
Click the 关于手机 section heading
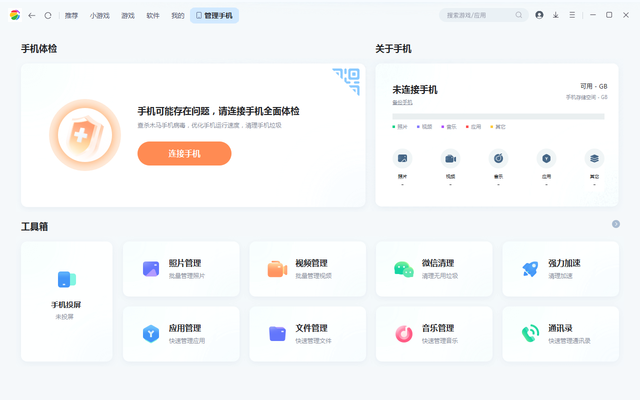point(393,49)
